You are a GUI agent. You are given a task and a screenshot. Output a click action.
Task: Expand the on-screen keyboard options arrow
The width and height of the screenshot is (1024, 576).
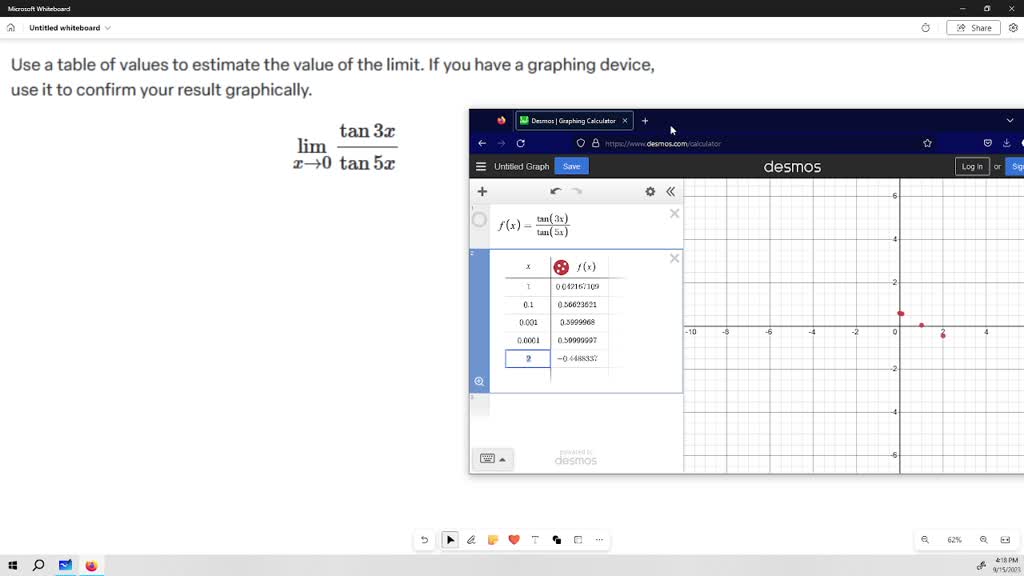(x=504, y=459)
